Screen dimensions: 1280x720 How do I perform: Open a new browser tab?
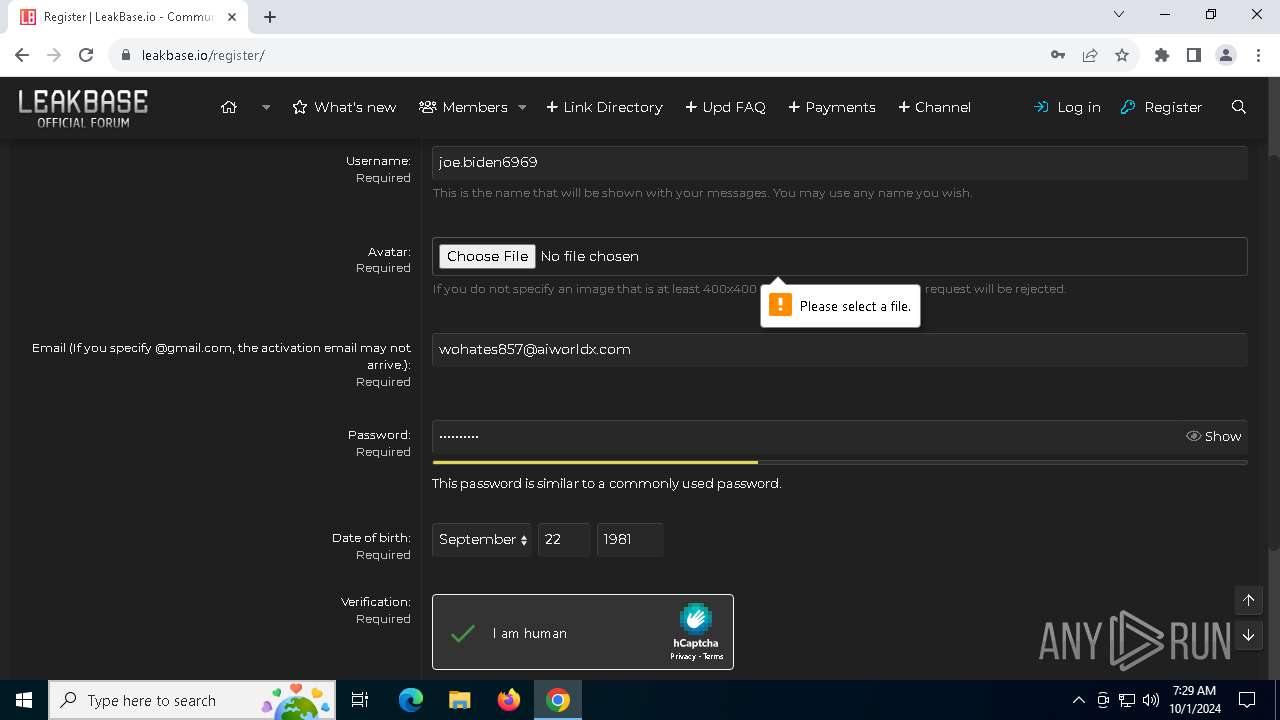point(270,17)
